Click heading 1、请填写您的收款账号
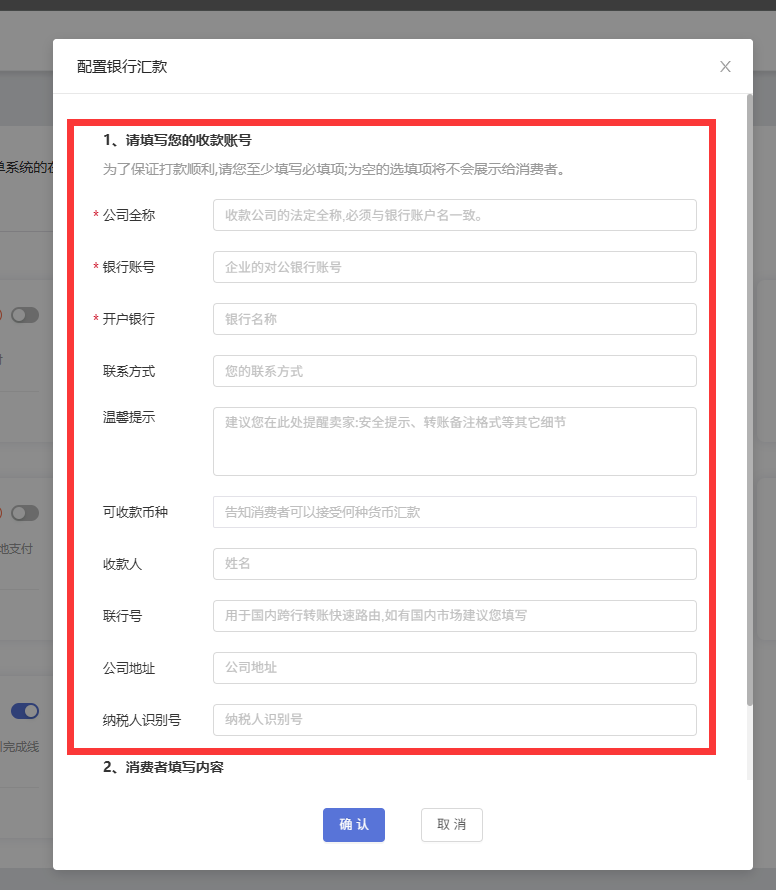This screenshot has height=890, width=776. (177, 140)
